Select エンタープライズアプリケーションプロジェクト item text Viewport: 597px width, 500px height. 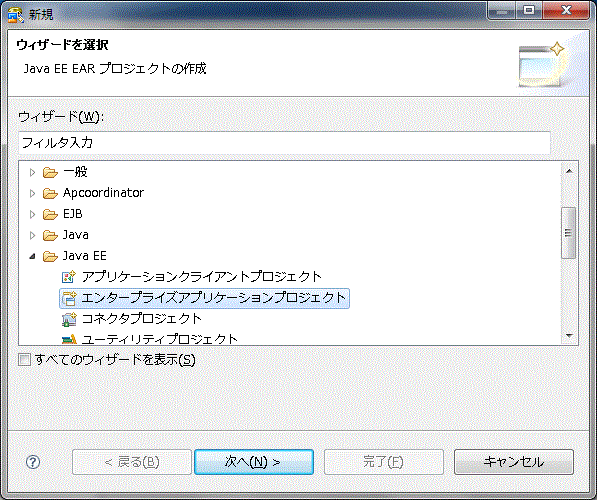pos(214,298)
